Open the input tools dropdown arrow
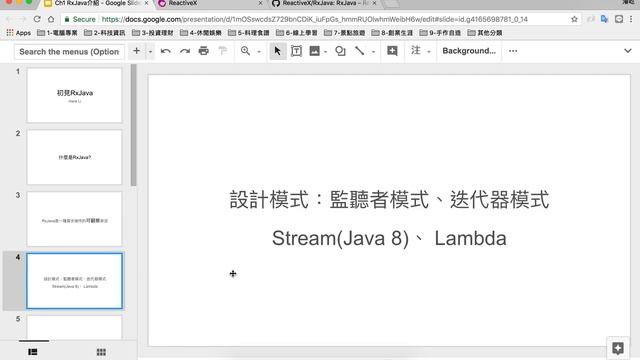Image resolution: width=640 pixels, height=360 pixels. coord(429,52)
